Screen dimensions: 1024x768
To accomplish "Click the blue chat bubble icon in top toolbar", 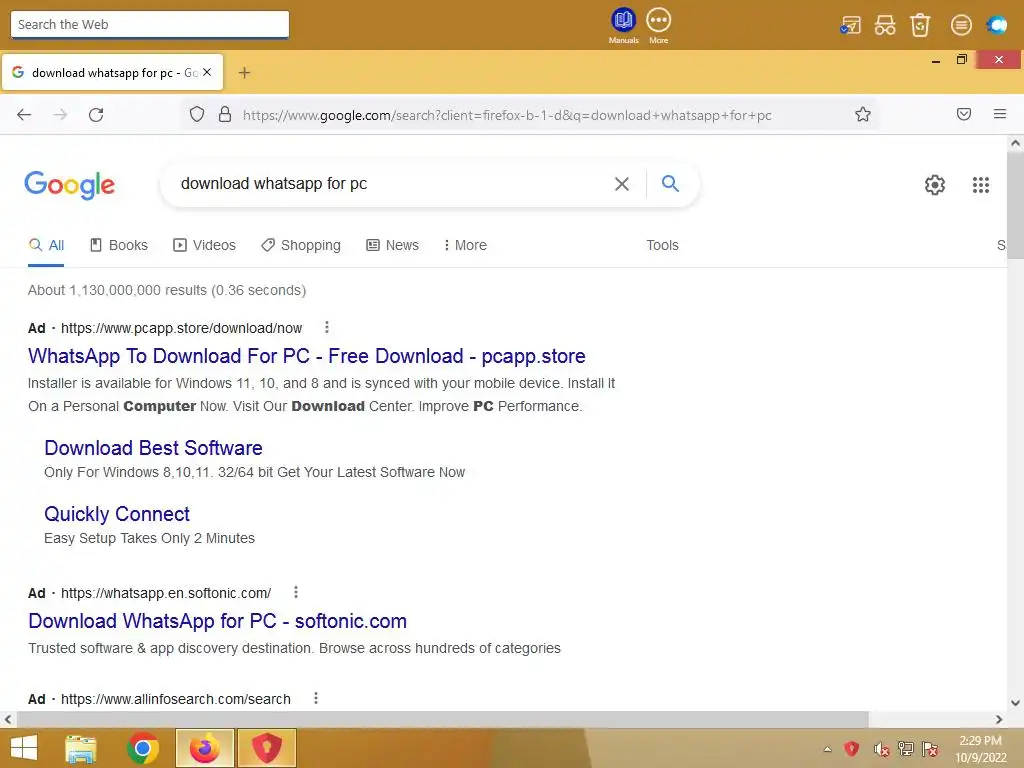I will (997, 25).
